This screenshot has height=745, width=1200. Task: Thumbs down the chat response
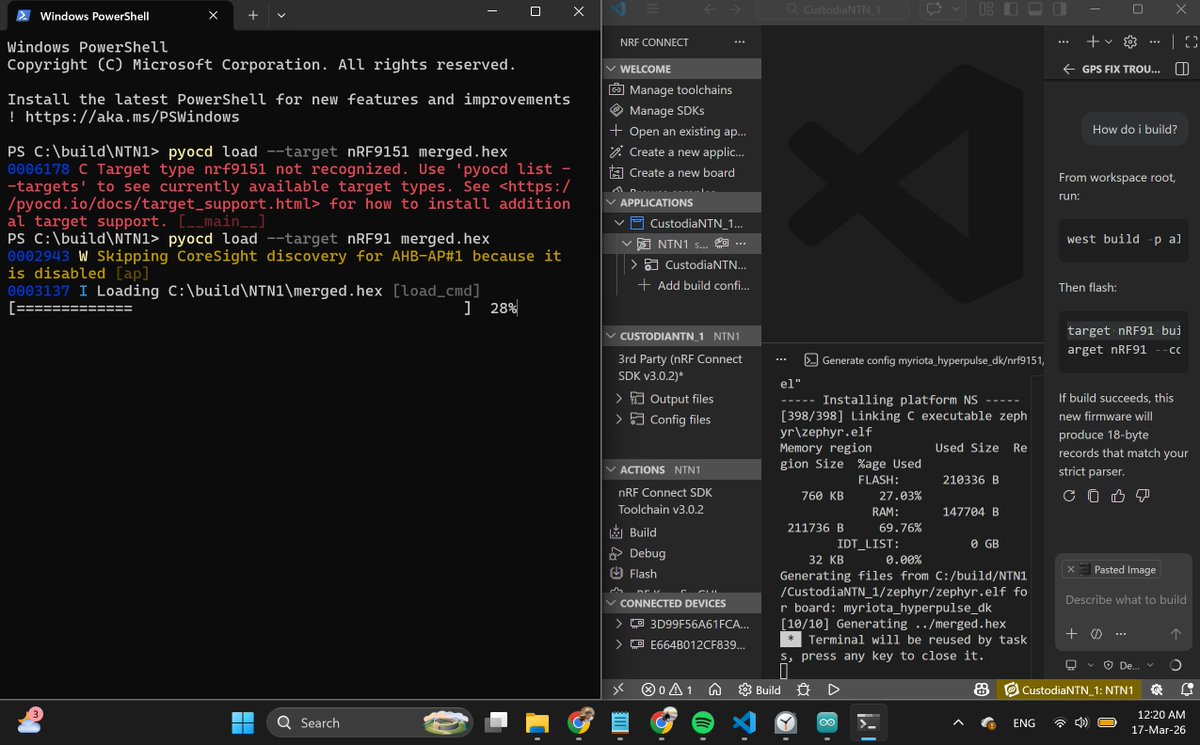click(1143, 496)
